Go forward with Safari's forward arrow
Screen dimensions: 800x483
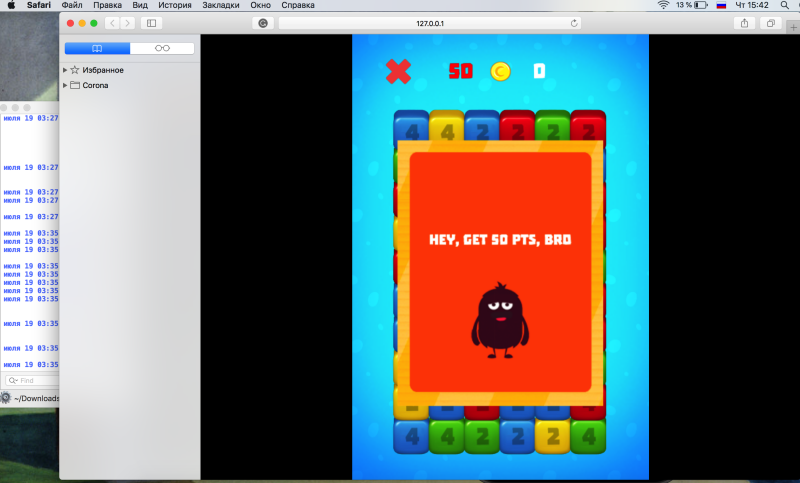[x=128, y=23]
